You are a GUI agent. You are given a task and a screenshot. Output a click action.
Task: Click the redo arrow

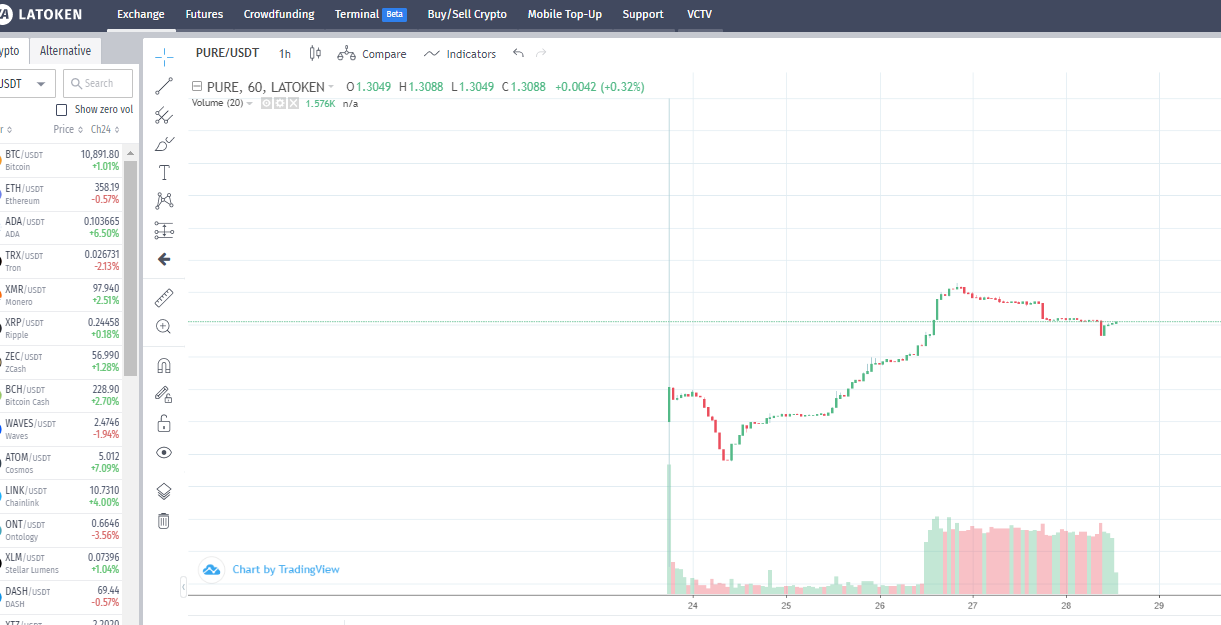(542, 53)
